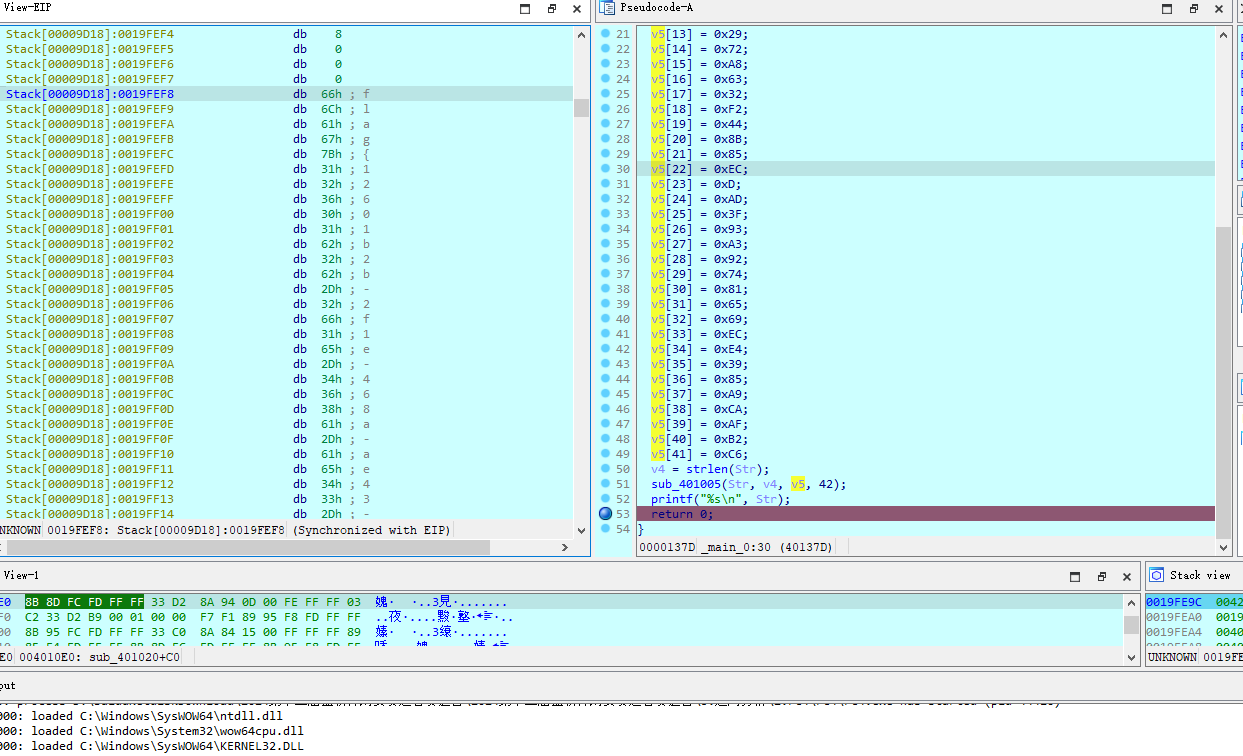Remove the active breakpoint on line 53
This screenshot has width=1243, height=756.
pyautogui.click(x=606, y=514)
